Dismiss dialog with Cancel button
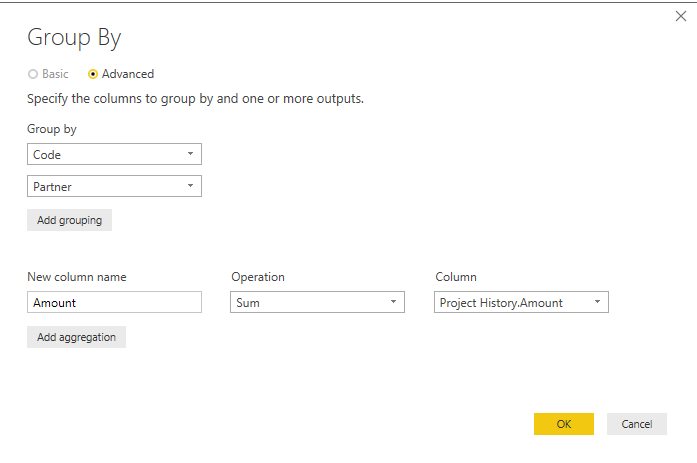 (637, 424)
